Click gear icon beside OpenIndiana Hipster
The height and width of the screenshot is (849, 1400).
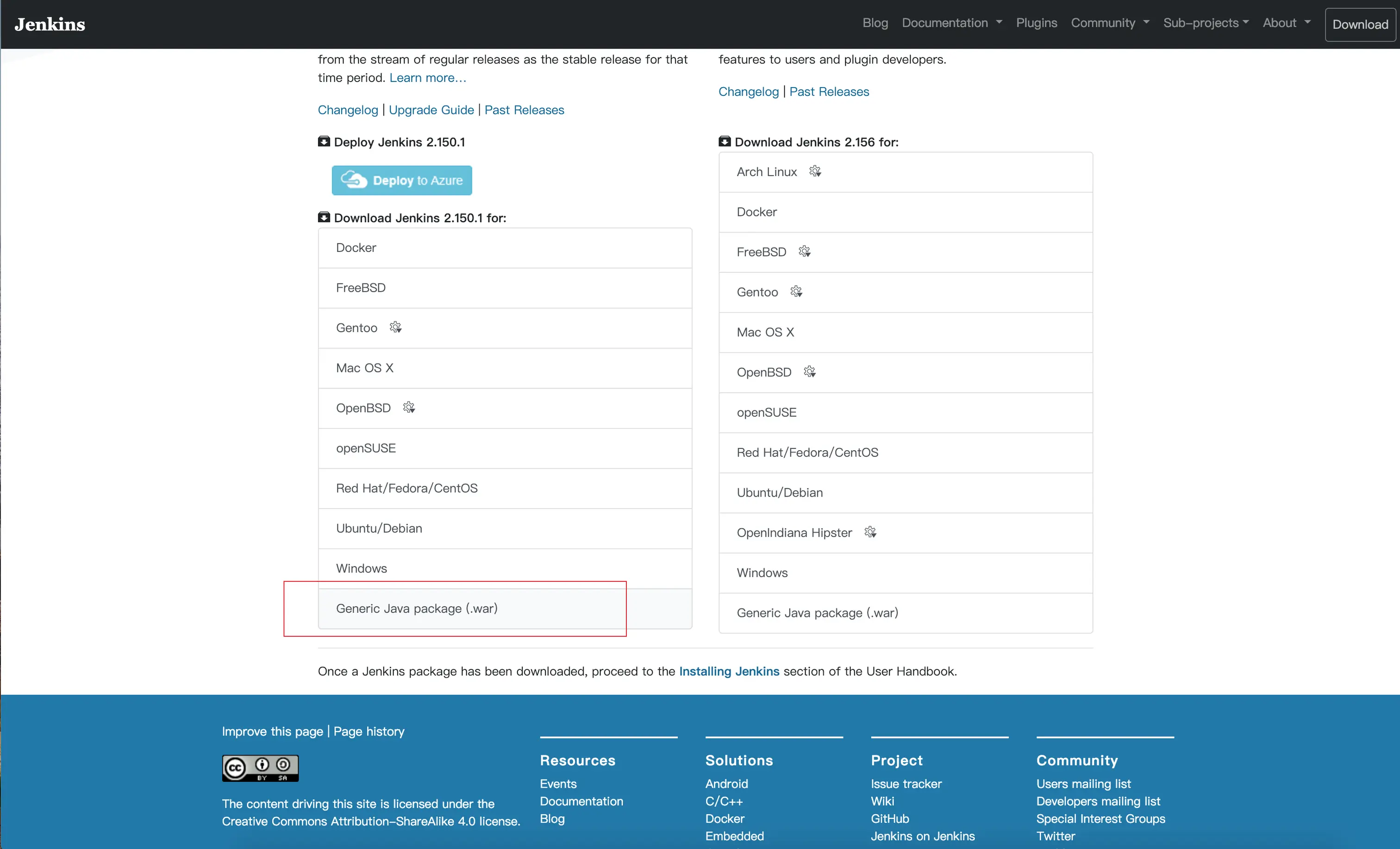point(870,533)
